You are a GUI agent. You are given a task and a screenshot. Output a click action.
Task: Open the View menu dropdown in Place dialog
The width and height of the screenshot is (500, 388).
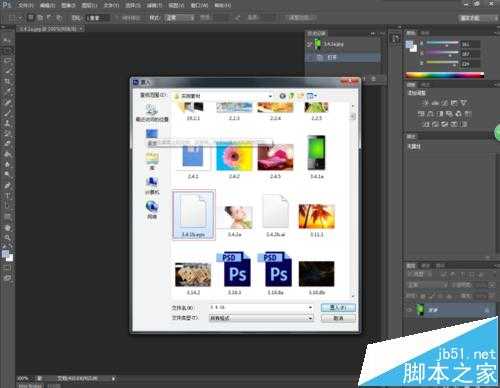(312, 96)
